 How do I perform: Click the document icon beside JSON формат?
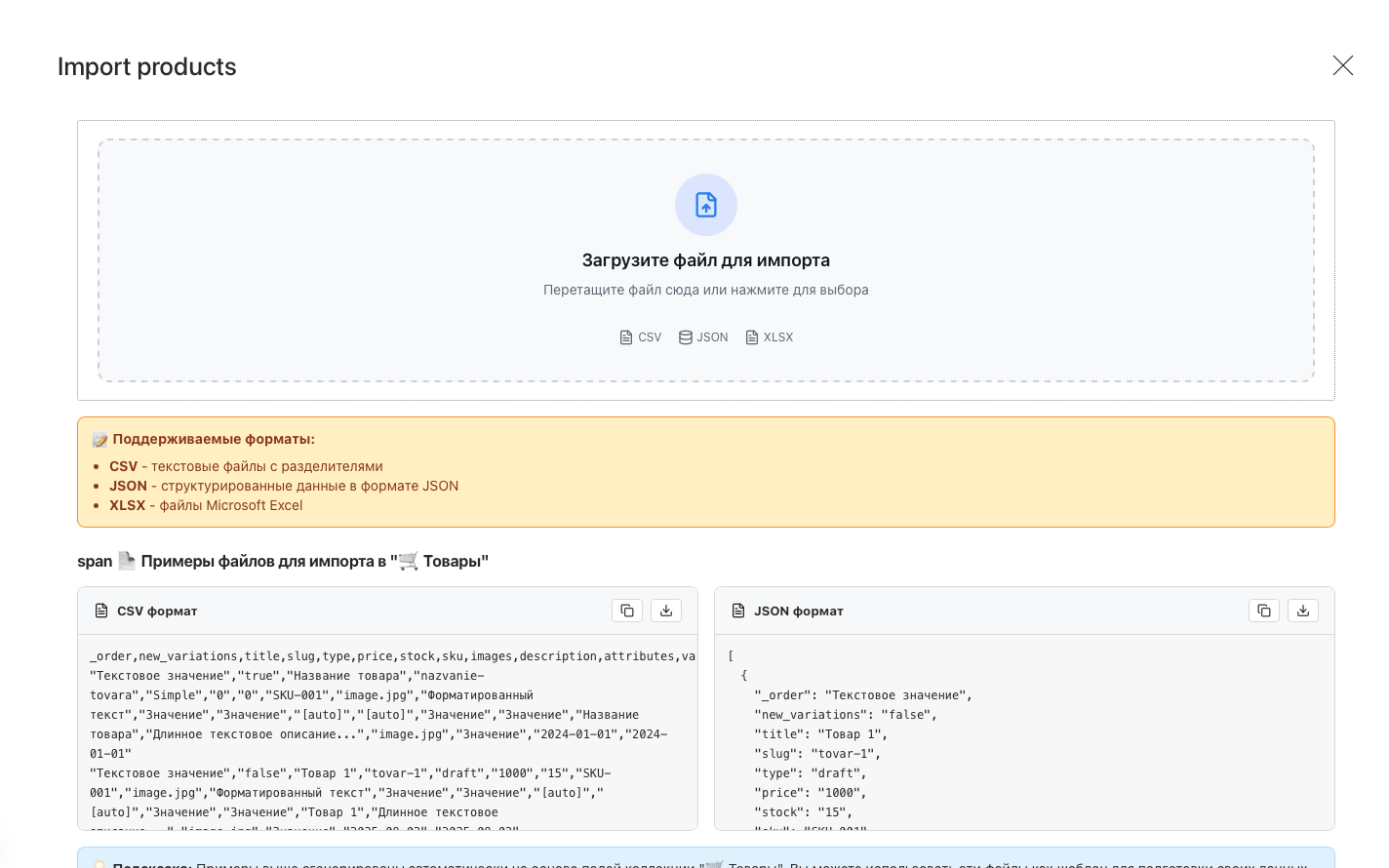pos(738,611)
